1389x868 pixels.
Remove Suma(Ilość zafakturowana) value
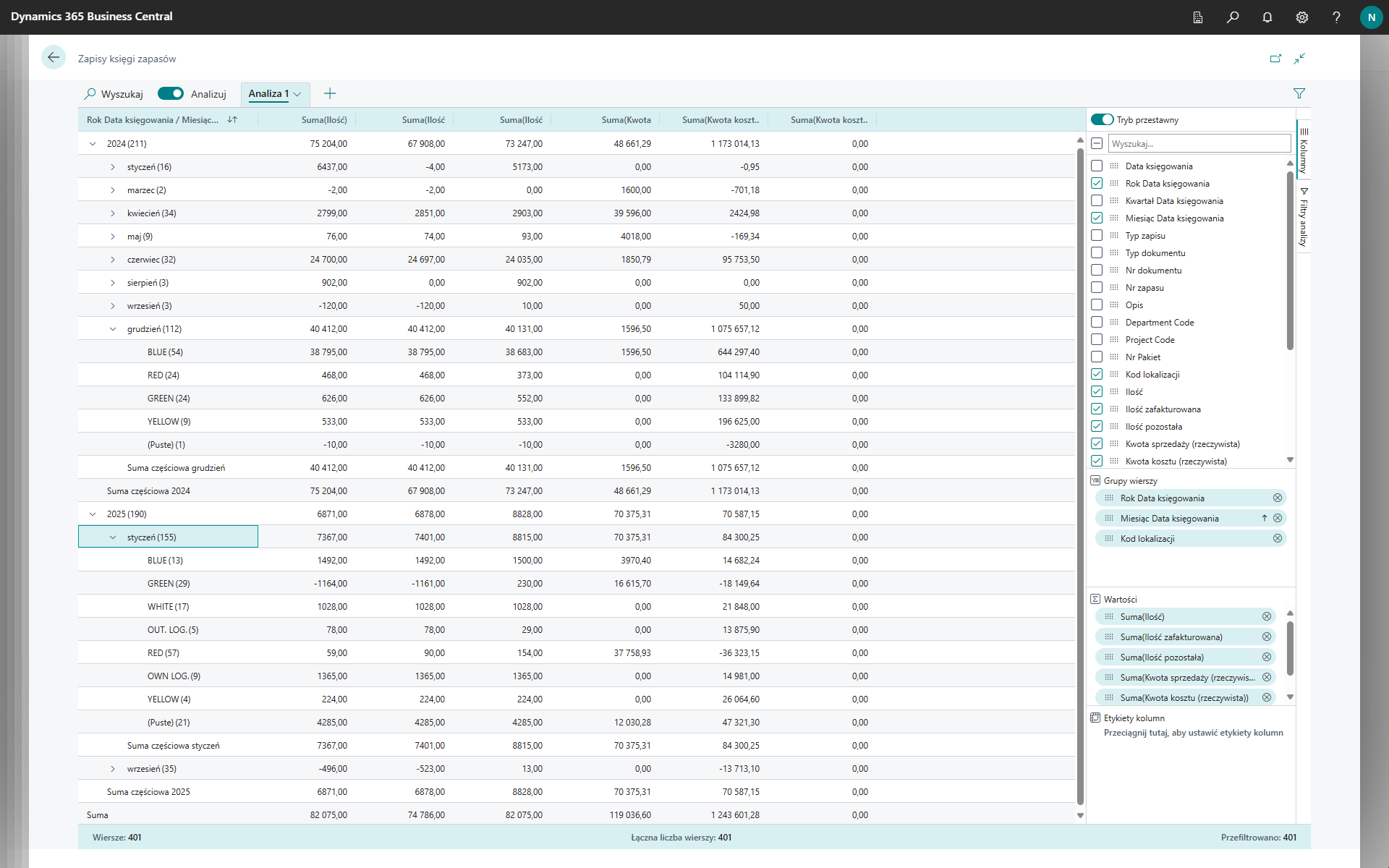[x=1267, y=637]
